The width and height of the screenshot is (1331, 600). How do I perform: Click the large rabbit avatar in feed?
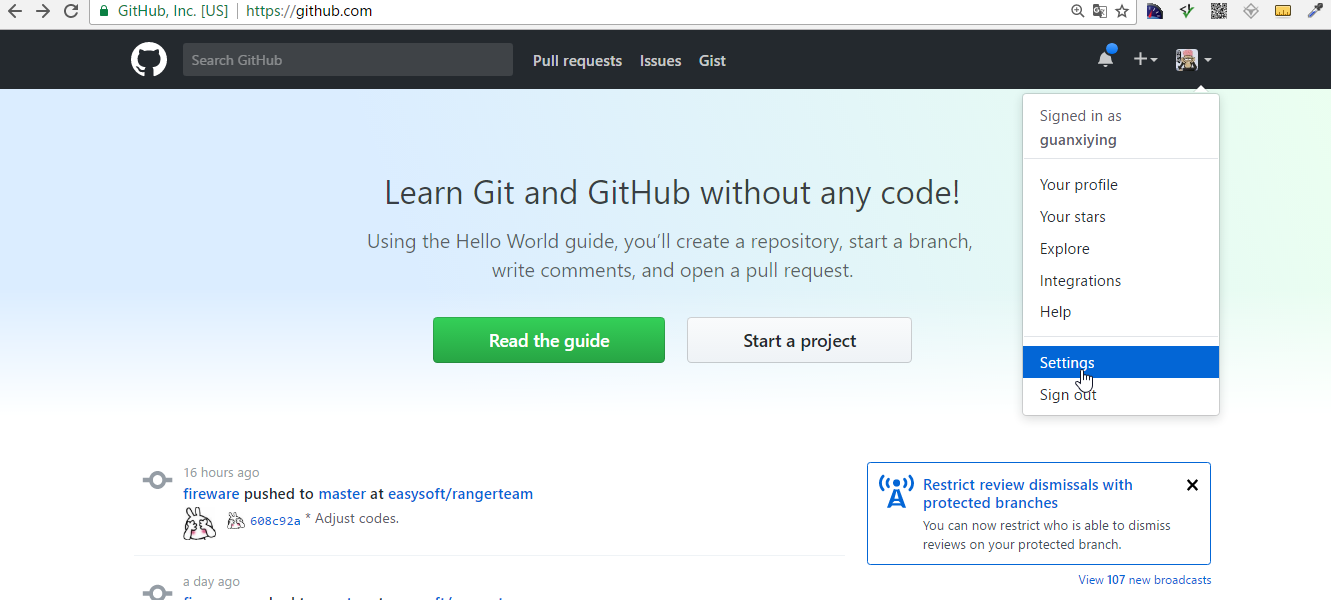tap(200, 523)
